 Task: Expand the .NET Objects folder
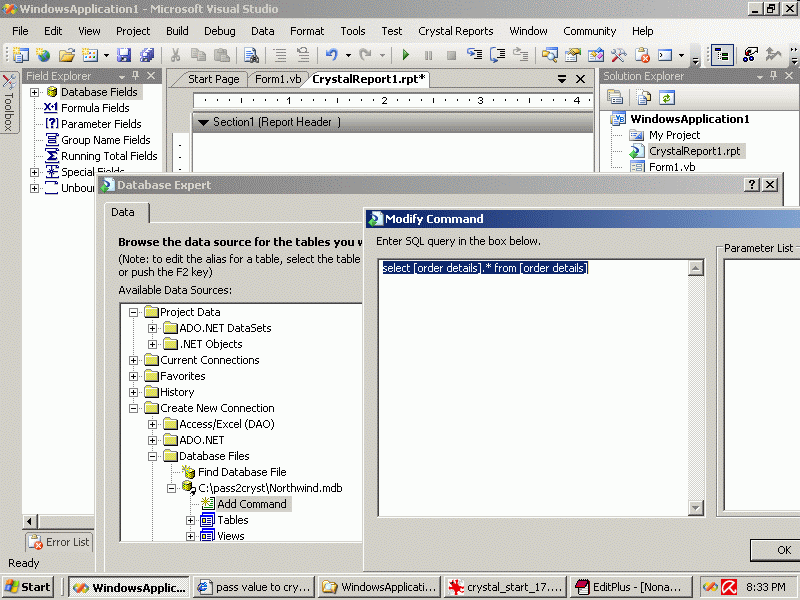[x=152, y=344]
